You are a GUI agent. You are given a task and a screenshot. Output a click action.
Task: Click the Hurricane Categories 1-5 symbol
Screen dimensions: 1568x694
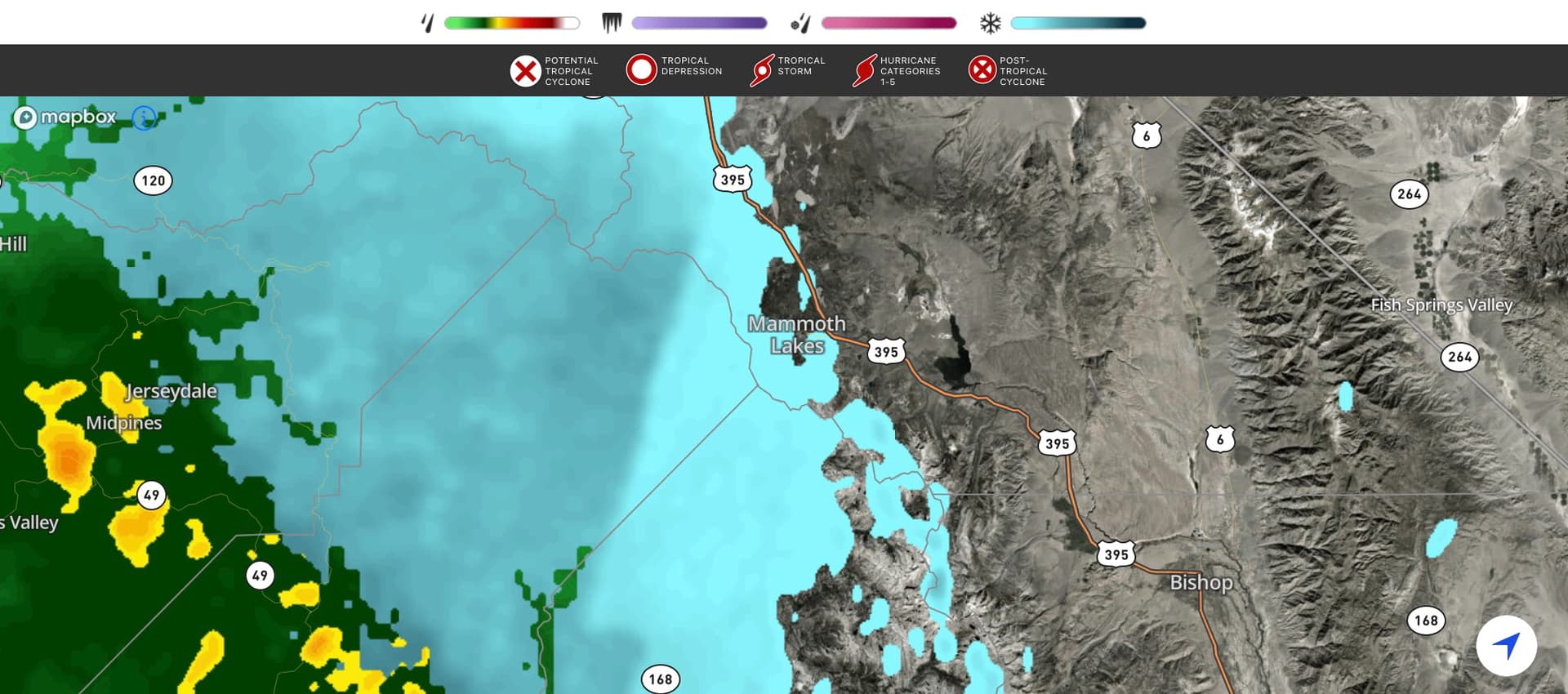pos(864,71)
